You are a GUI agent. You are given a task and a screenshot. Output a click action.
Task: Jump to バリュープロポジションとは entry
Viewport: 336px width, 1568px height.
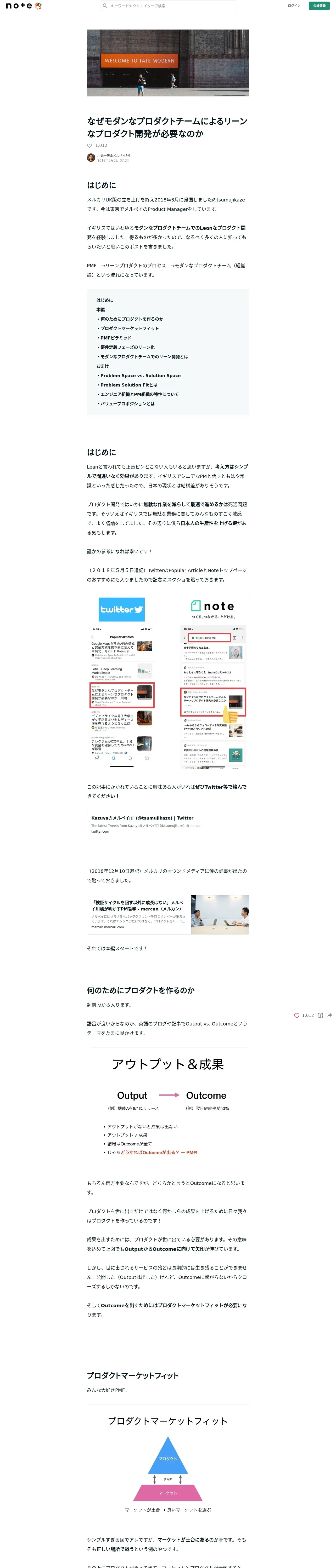pyautogui.click(x=126, y=403)
